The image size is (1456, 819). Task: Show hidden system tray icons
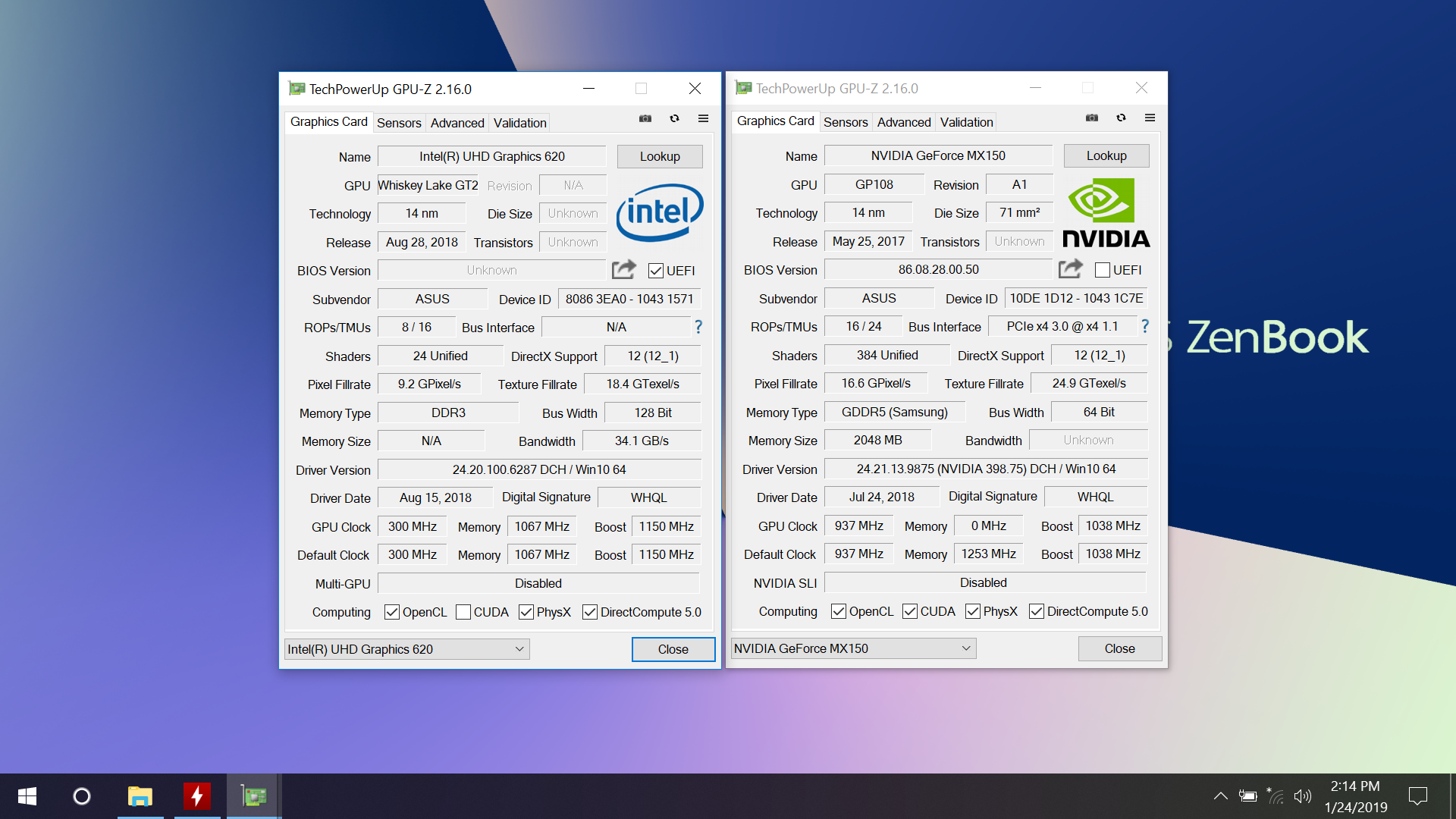click(1220, 796)
